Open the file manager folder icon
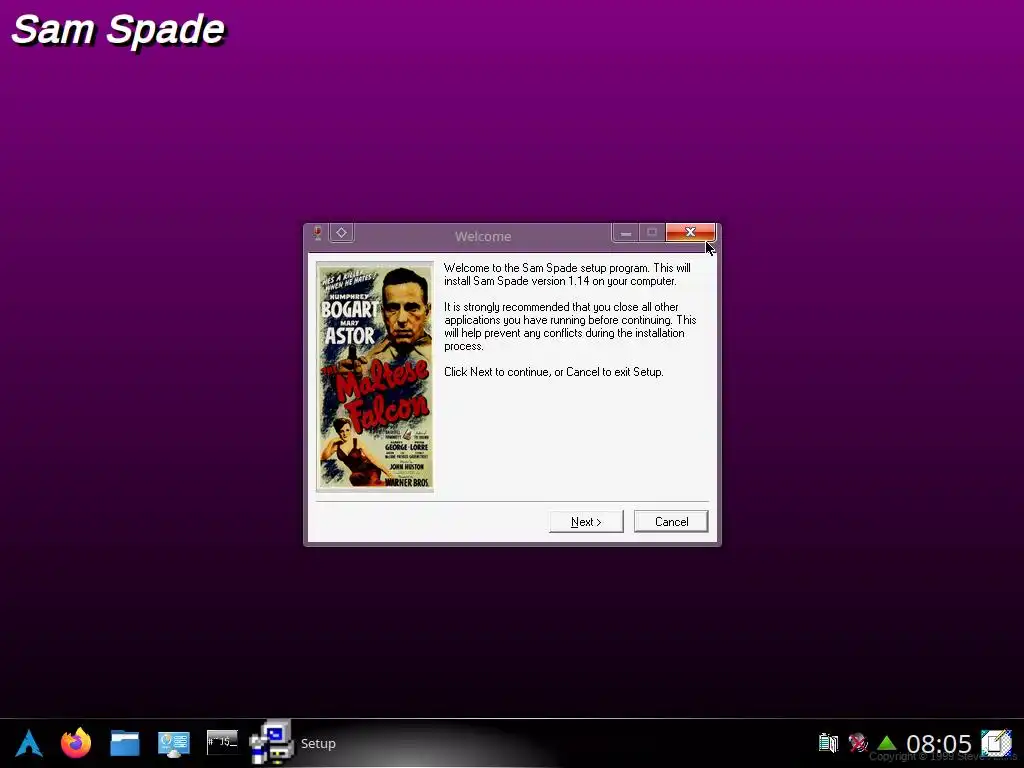 [125, 743]
